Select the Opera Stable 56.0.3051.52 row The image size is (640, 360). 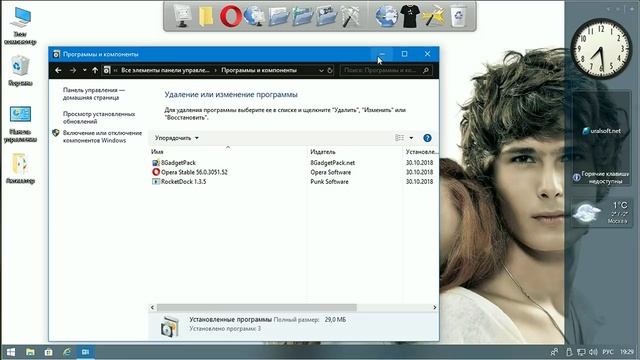click(x=293, y=172)
